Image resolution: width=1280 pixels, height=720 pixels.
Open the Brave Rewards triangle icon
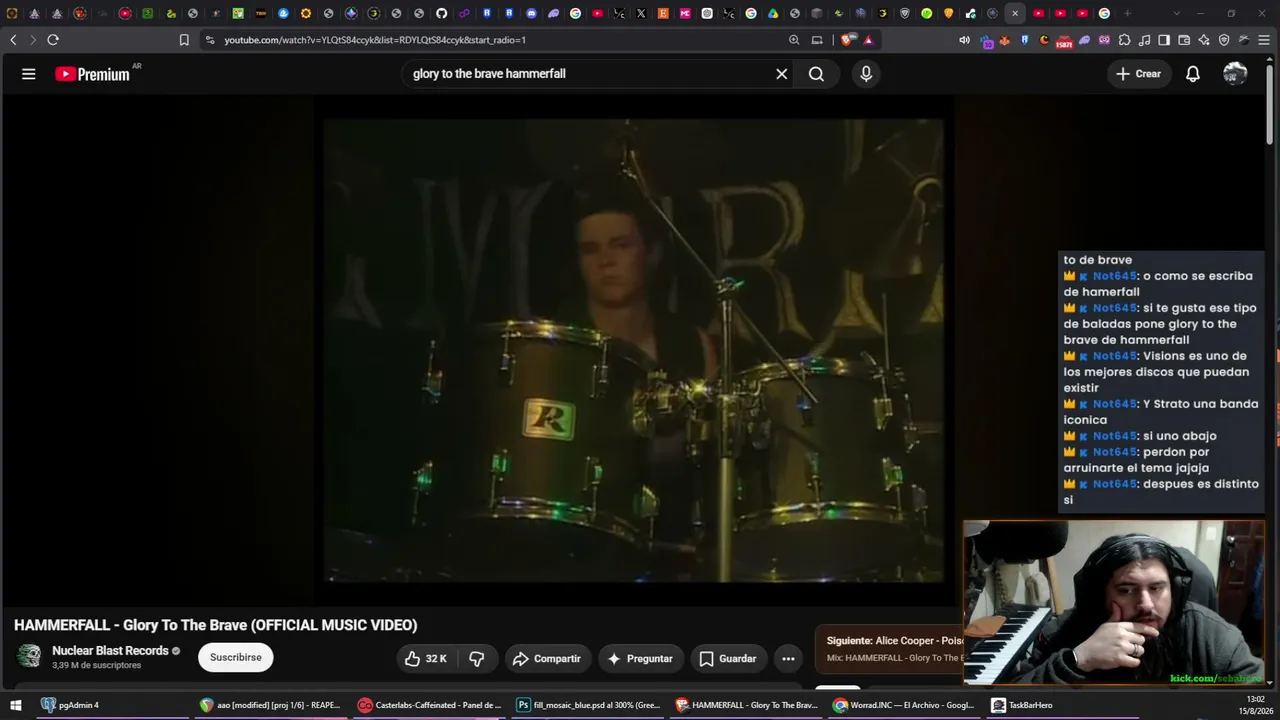point(868,40)
